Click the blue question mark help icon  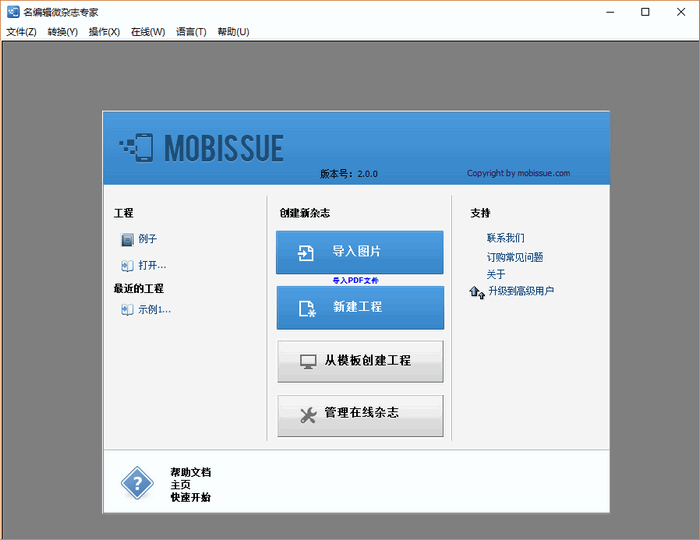[137, 483]
